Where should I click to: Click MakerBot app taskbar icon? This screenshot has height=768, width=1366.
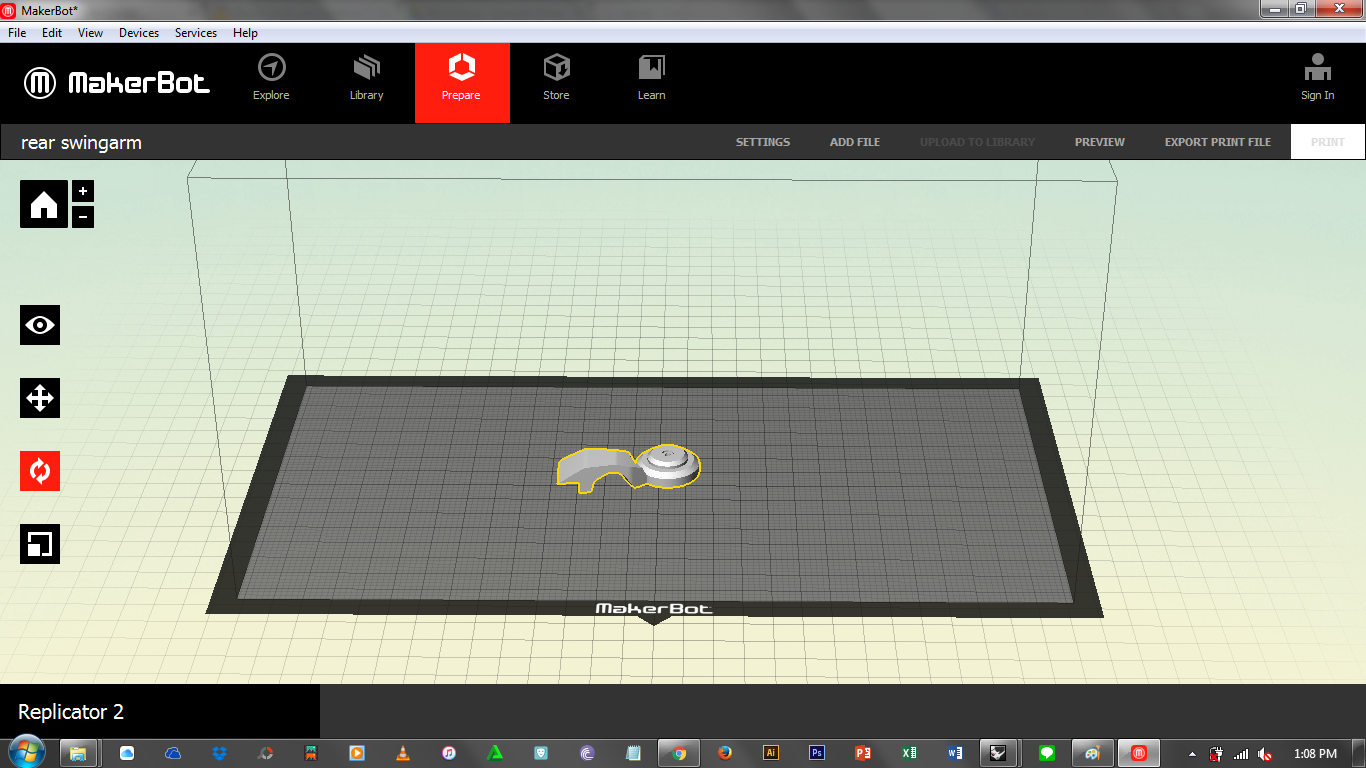pos(1139,753)
